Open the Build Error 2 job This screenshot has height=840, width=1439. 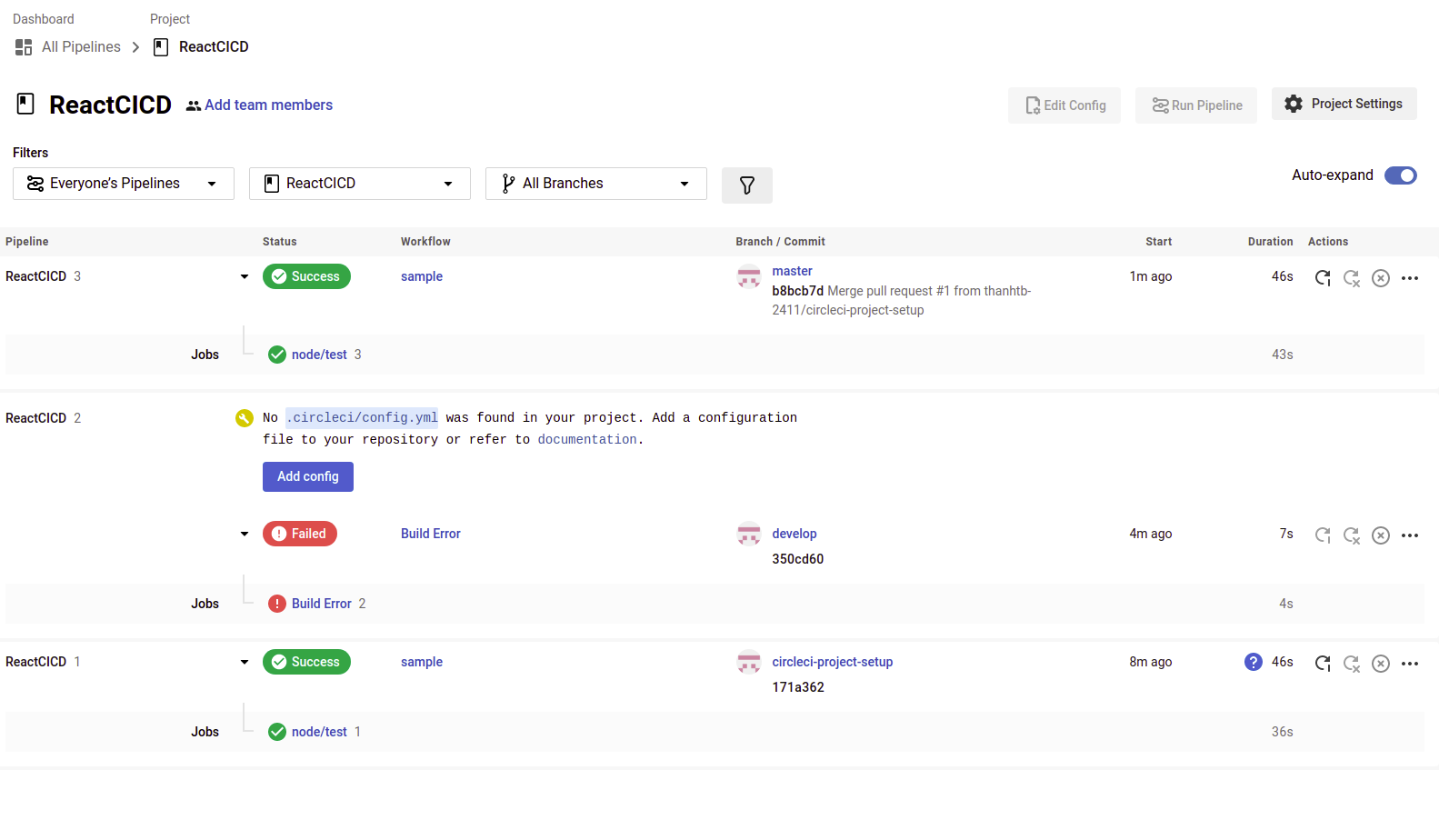click(x=321, y=604)
